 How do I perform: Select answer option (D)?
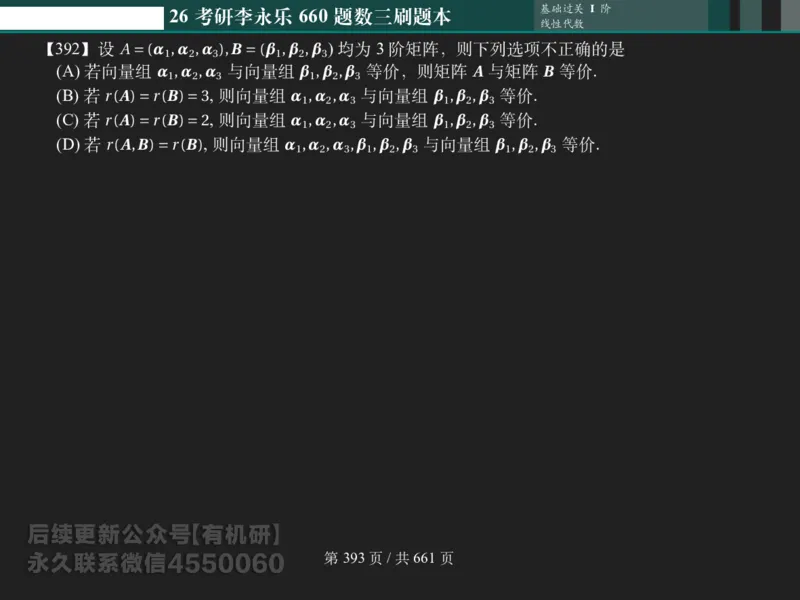(x=330, y=147)
